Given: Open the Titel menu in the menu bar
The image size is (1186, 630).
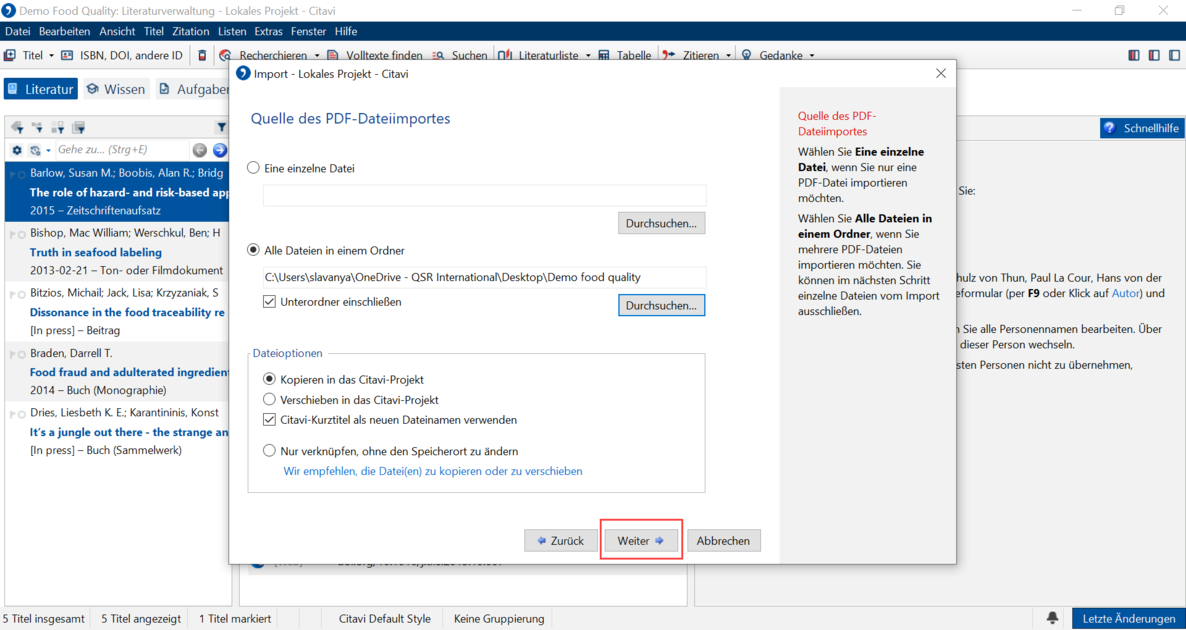Looking at the screenshot, I should coord(154,31).
